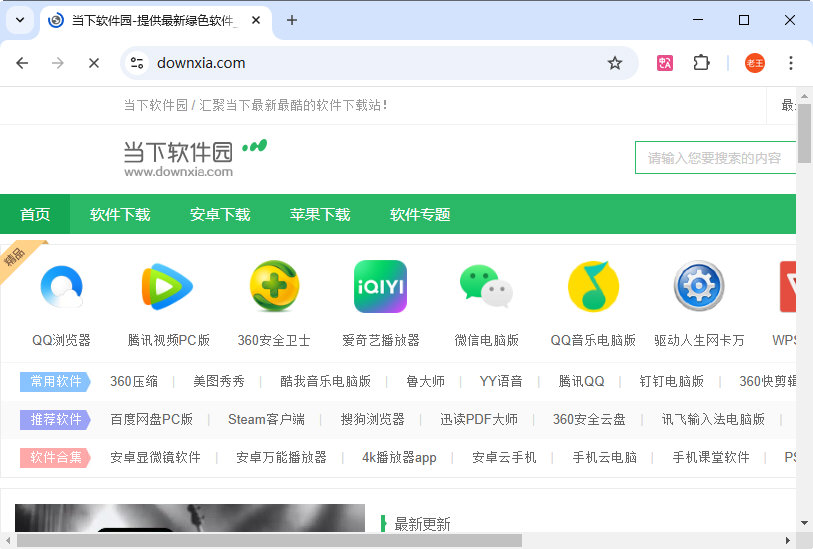Click the 当下软件园 site logo
813x549 pixels.
195,158
